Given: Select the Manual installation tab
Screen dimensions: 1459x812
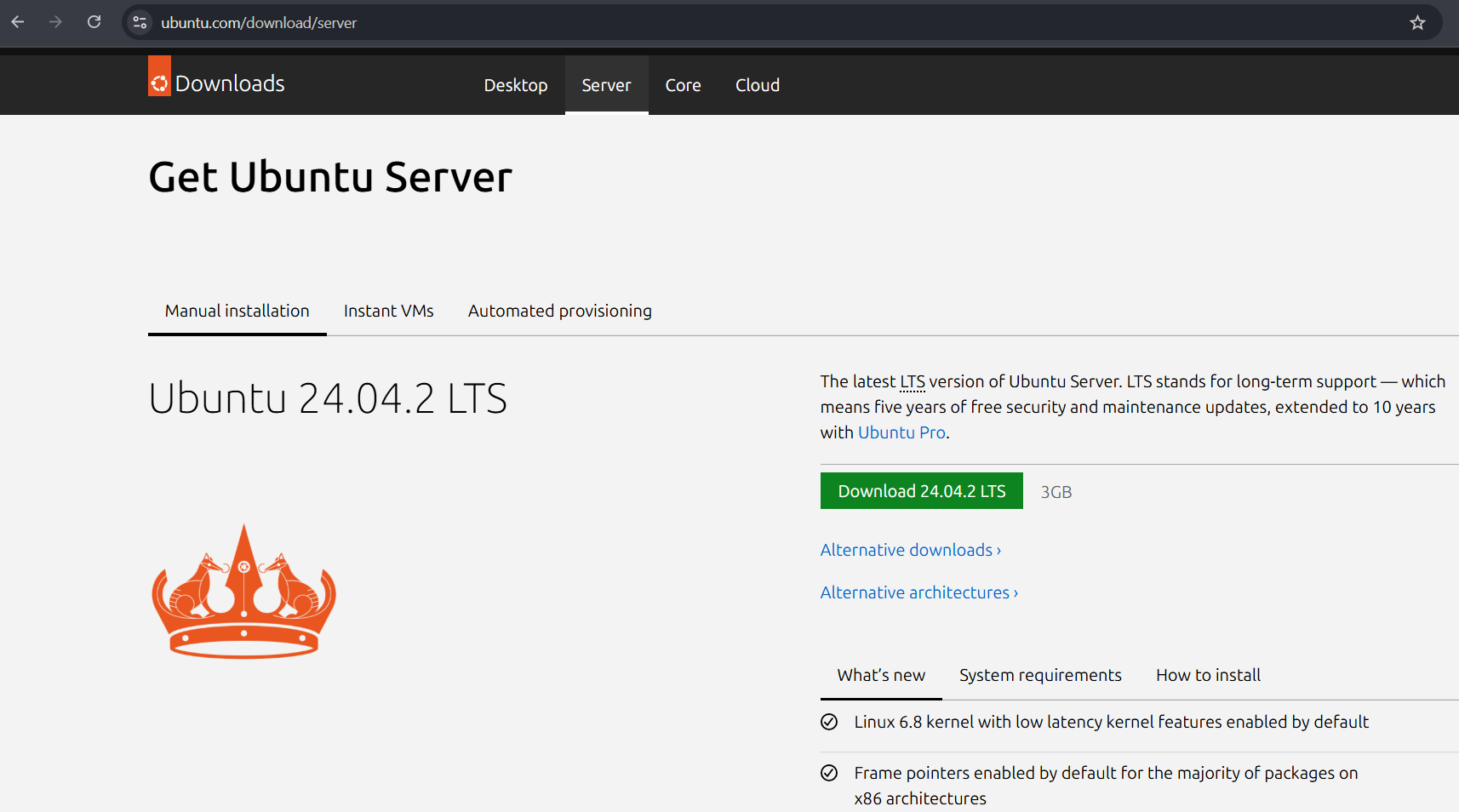Looking at the screenshot, I should click(237, 311).
